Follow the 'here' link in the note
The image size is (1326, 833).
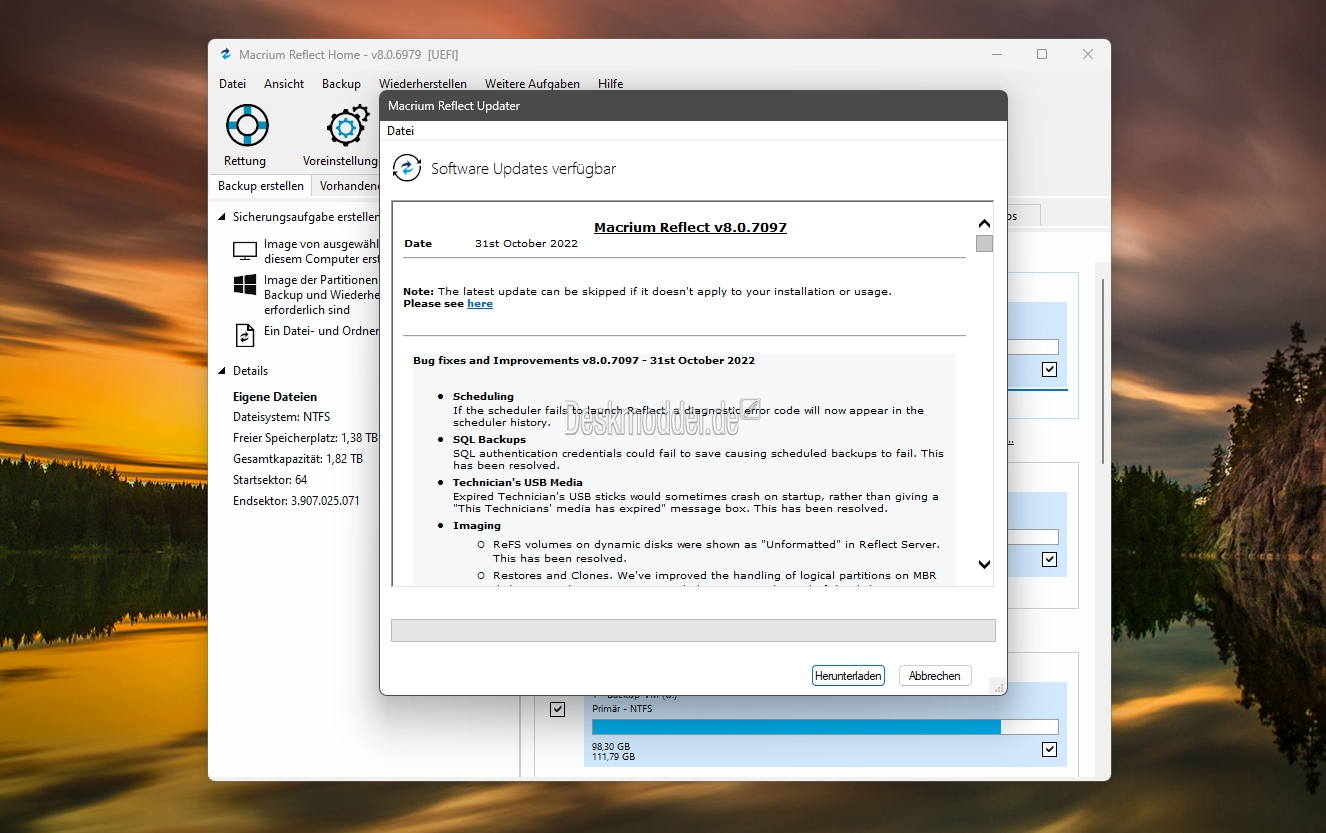480,303
